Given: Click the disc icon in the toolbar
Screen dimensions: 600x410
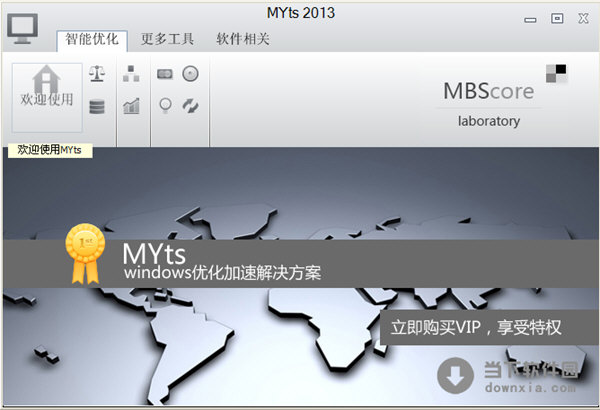Looking at the screenshot, I should pyautogui.click(x=190, y=74).
